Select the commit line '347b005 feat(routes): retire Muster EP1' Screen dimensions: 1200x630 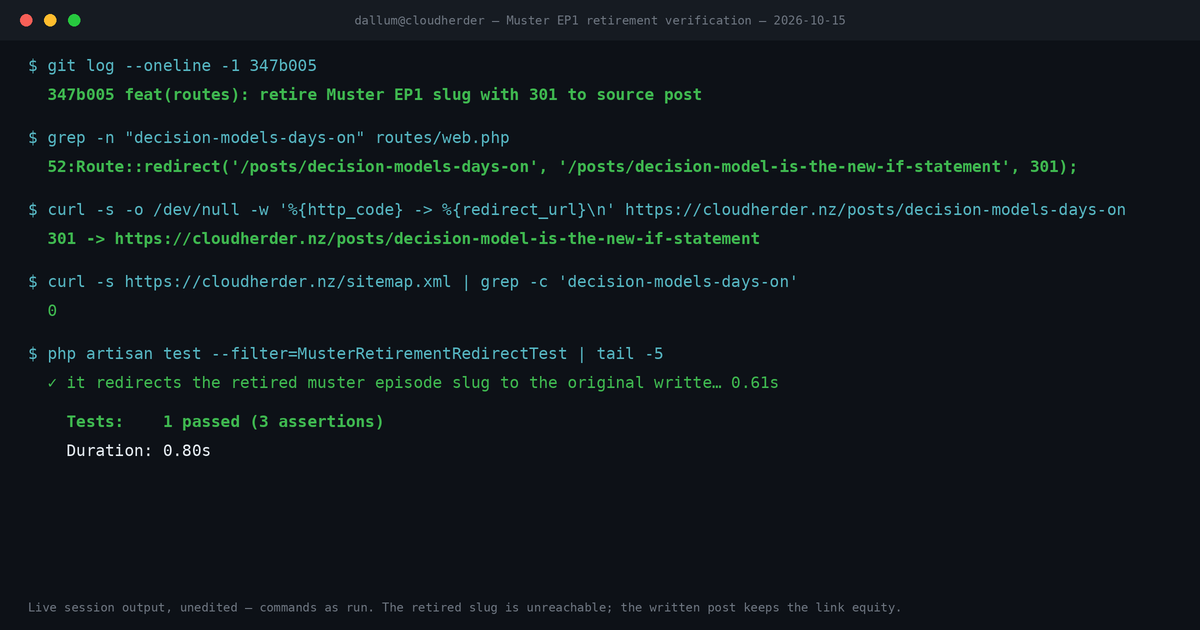[375, 95]
